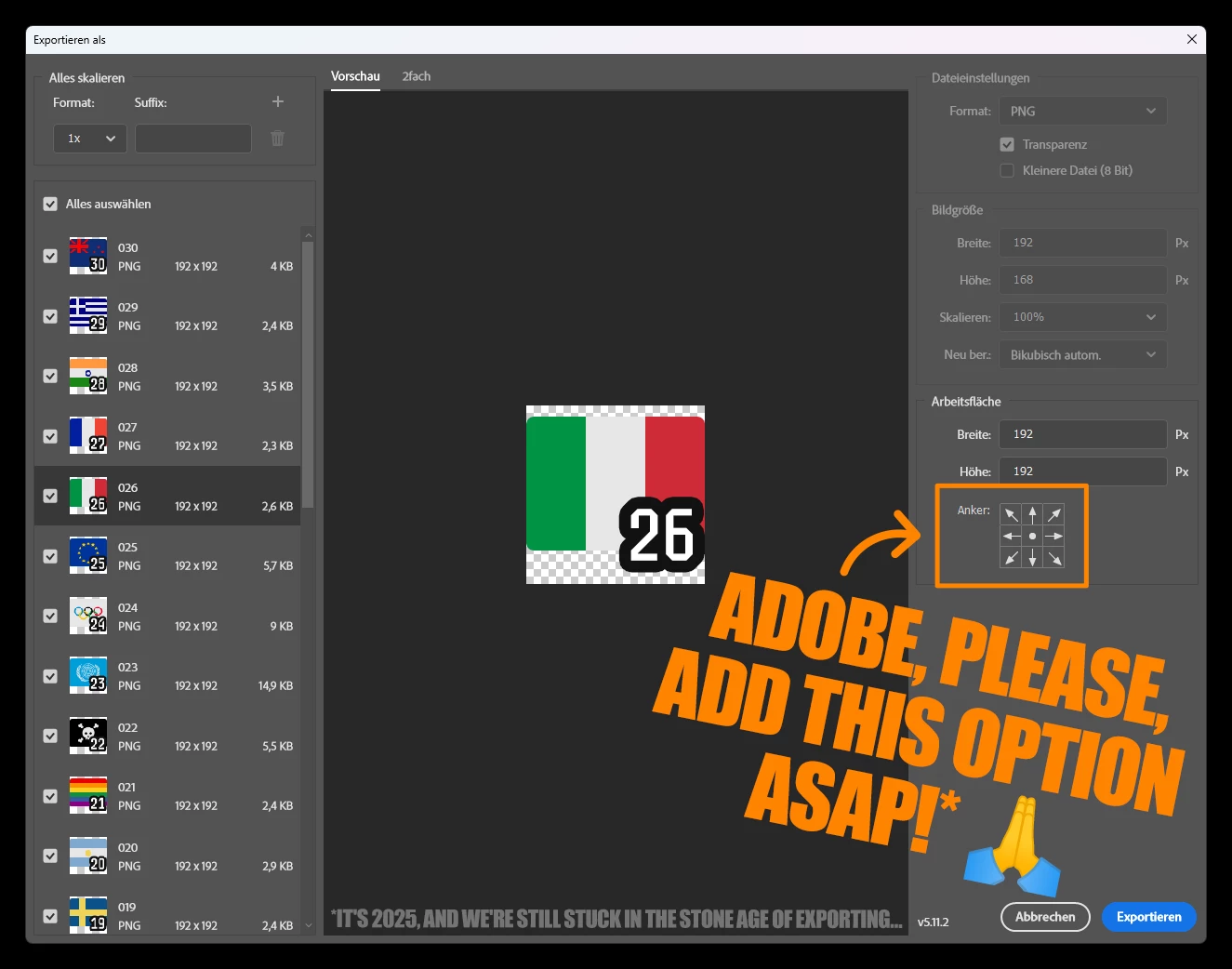Viewport: 1232px width, 969px height.
Task: Select the 023 UN flag thumbnail
Action: [x=88, y=675]
